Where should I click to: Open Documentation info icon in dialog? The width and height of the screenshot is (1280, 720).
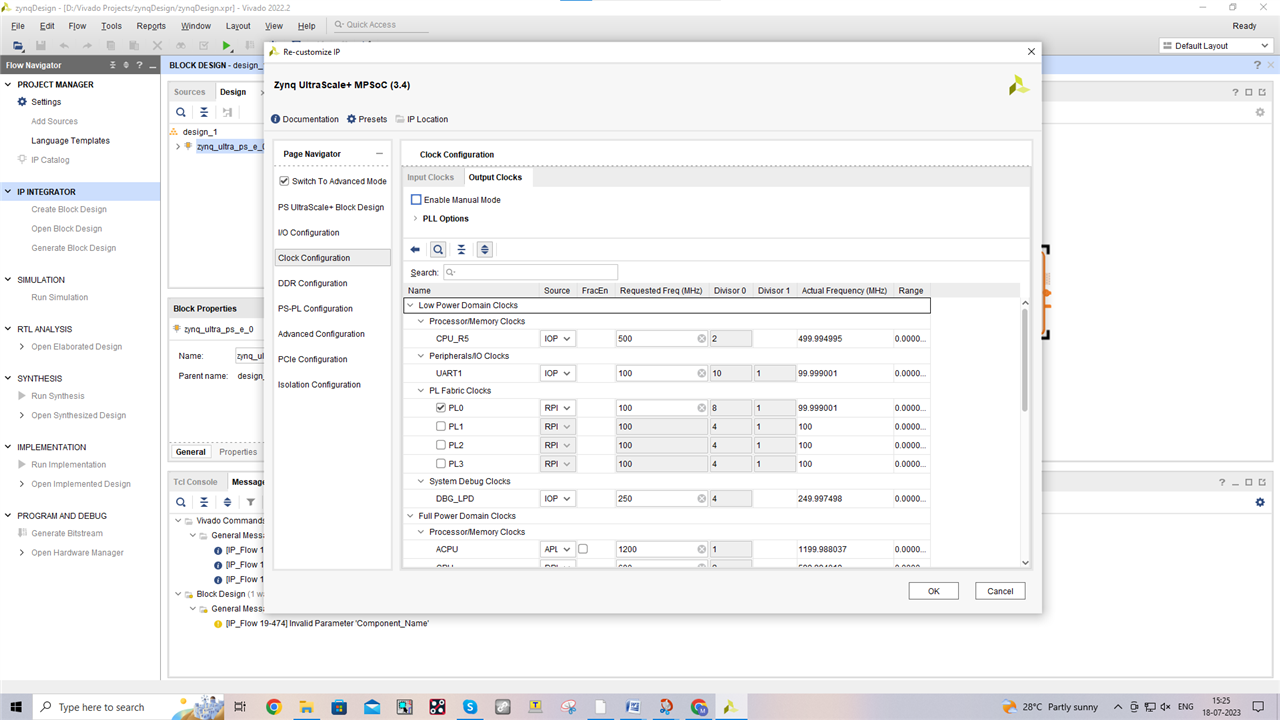(x=276, y=119)
